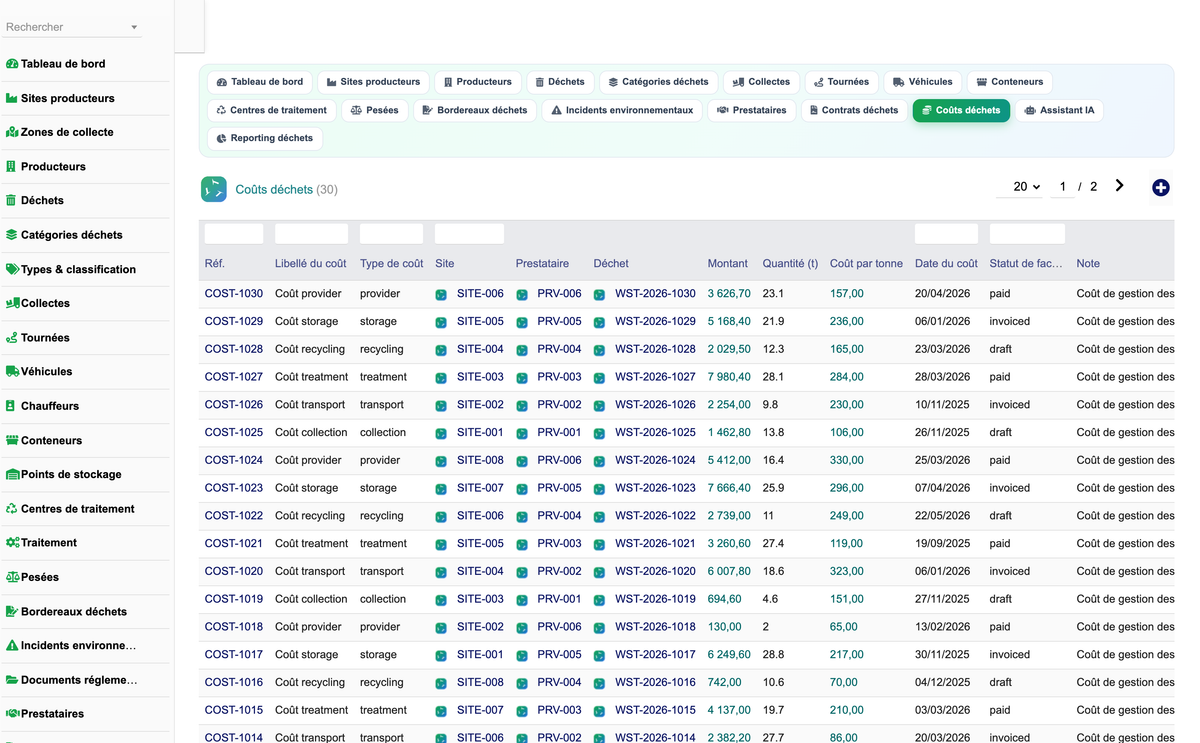Screen dimensions: 1200x743
Task: Open provider PRV-004 in COST-1016 row
Action: pyautogui.click(x=559, y=682)
